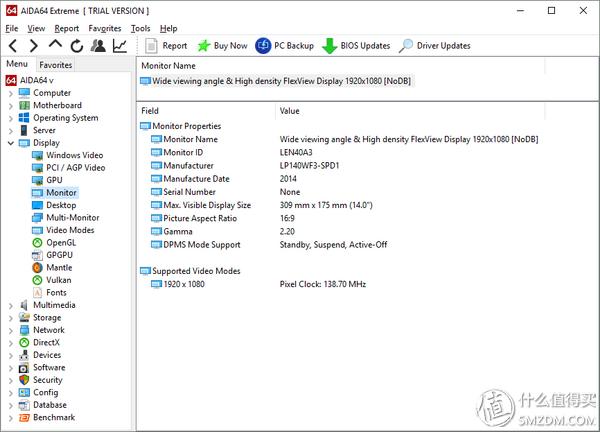Click the Report toolbar button
600x432 pixels.
(x=166, y=46)
